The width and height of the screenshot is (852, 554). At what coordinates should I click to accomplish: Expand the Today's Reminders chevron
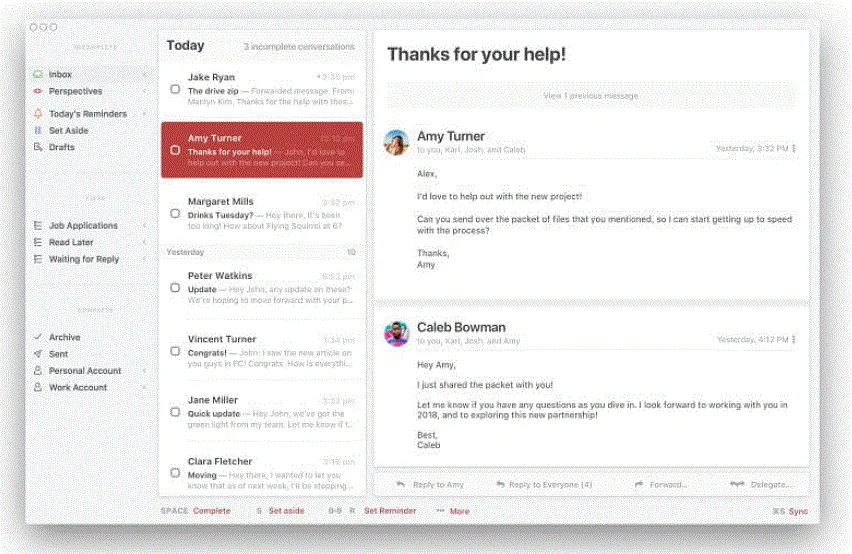(145, 114)
